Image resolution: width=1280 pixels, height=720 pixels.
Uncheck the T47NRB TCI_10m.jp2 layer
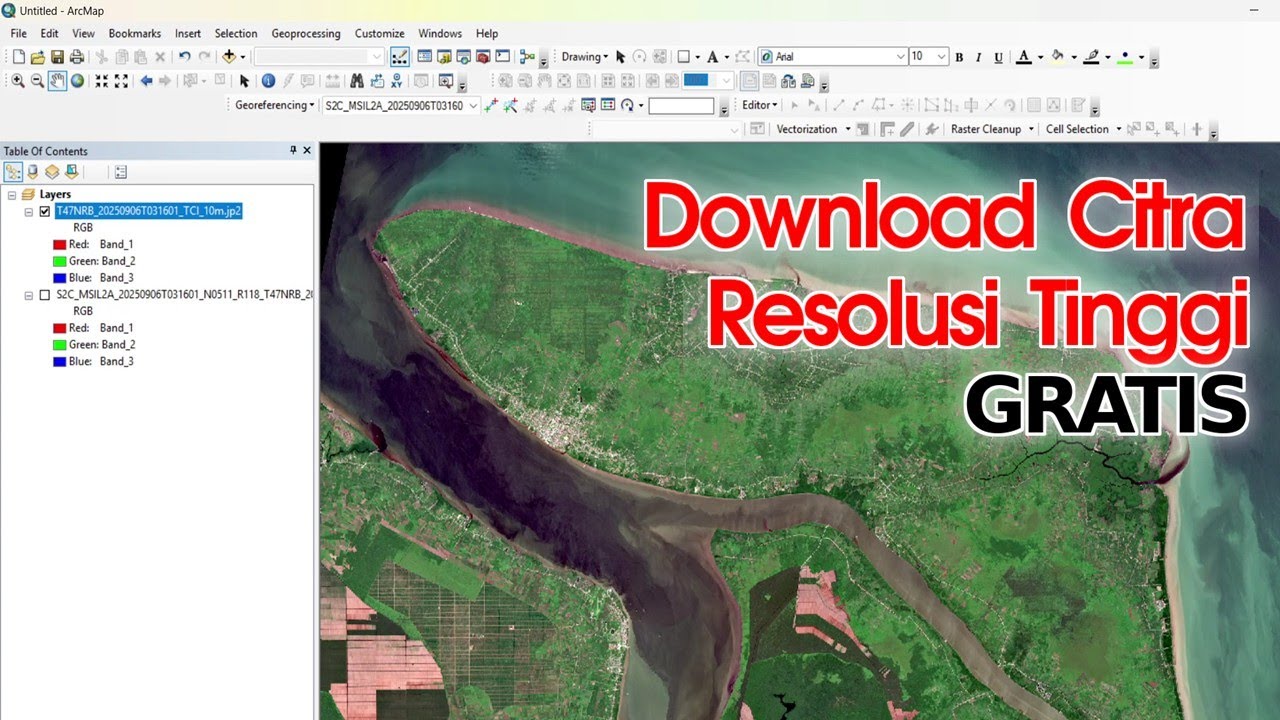[x=44, y=211]
